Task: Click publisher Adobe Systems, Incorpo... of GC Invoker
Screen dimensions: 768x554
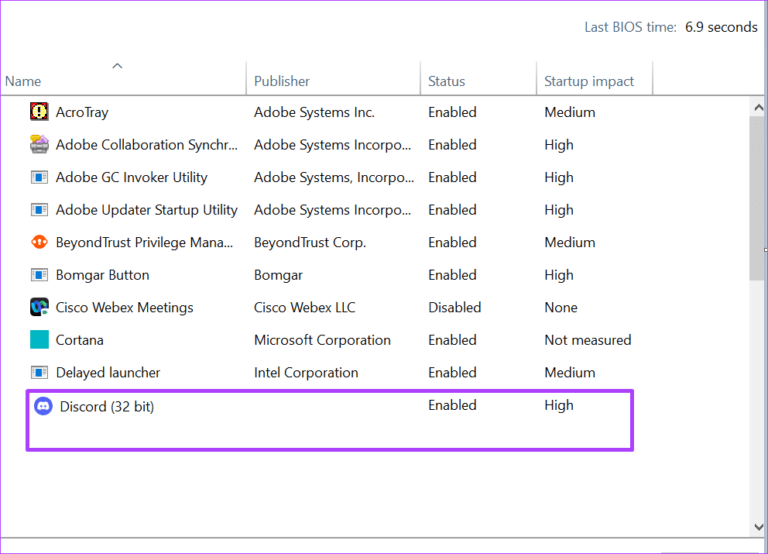Action: [x=334, y=177]
